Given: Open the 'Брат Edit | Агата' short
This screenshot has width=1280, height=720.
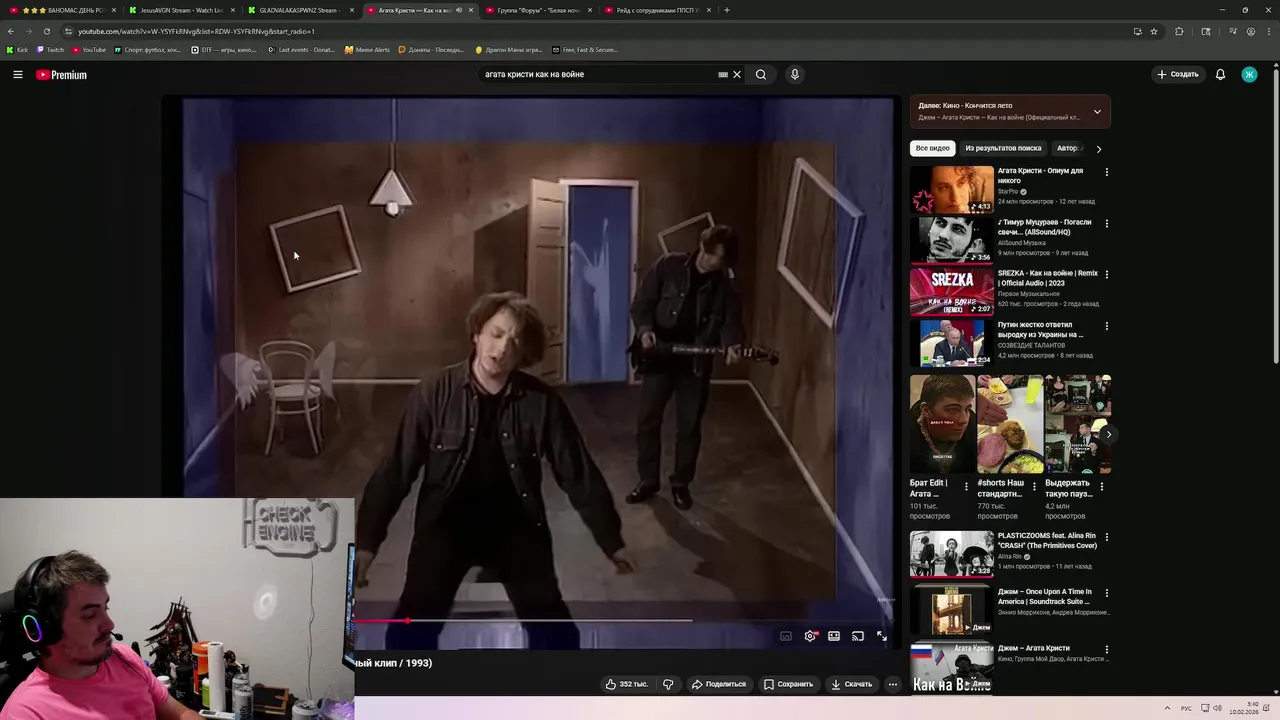Looking at the screenshot, I should coord(942,424).
